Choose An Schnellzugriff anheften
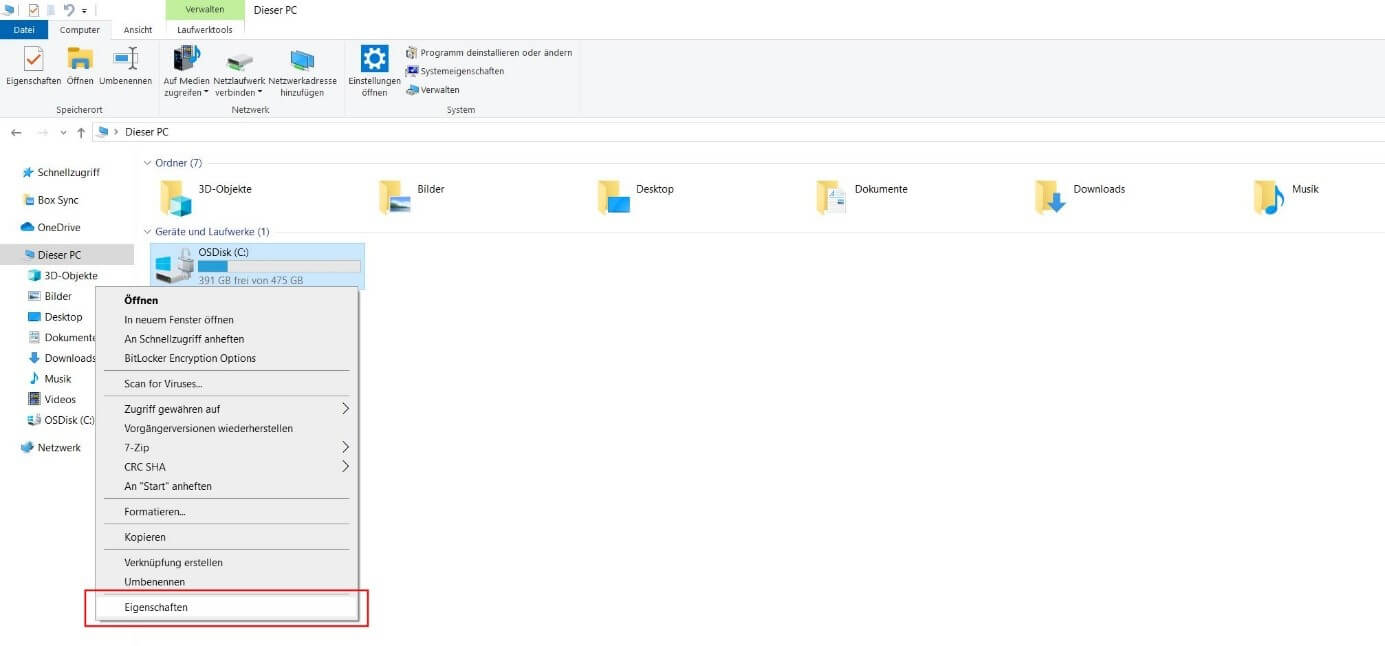The height and width of the screenshot is (646, 1385). 227,339
